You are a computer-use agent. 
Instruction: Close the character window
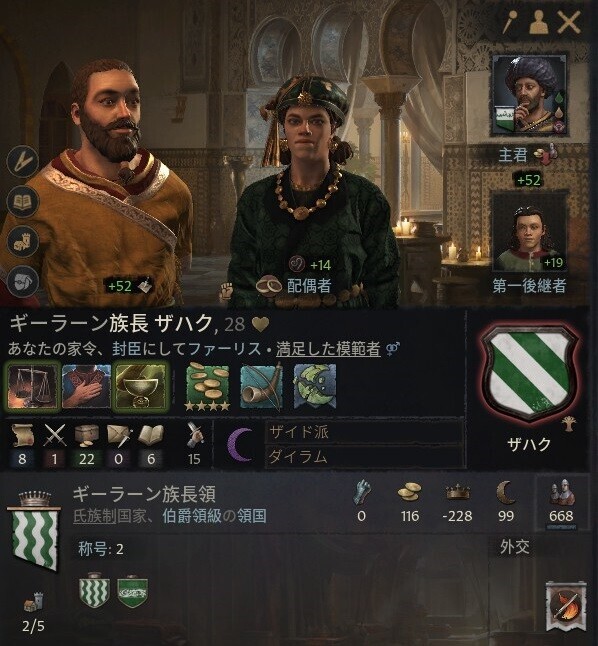point(570,22)
